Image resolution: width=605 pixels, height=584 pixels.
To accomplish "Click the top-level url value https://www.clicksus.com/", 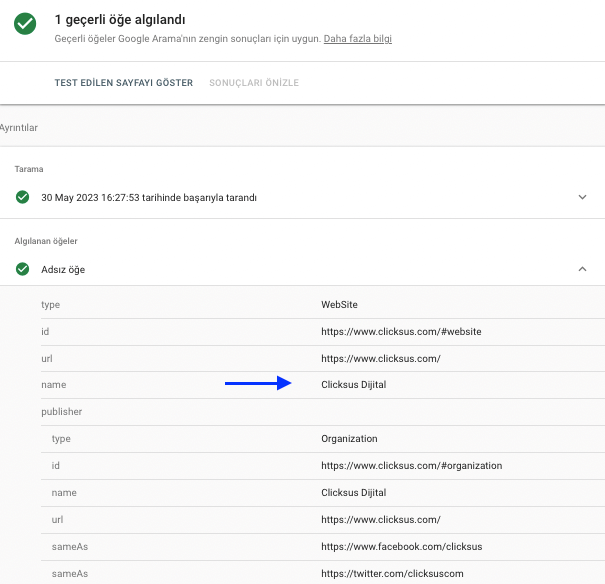I will click(381, 359).
